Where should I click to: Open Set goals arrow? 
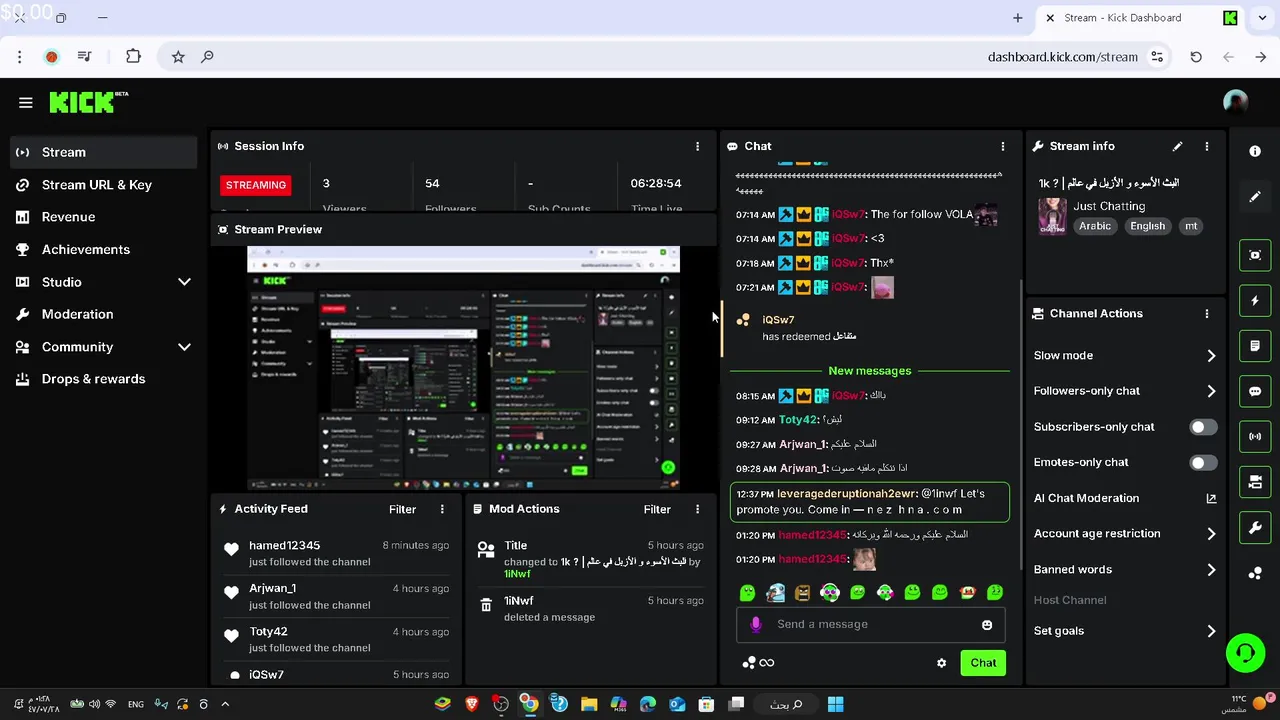[1211, 631]
